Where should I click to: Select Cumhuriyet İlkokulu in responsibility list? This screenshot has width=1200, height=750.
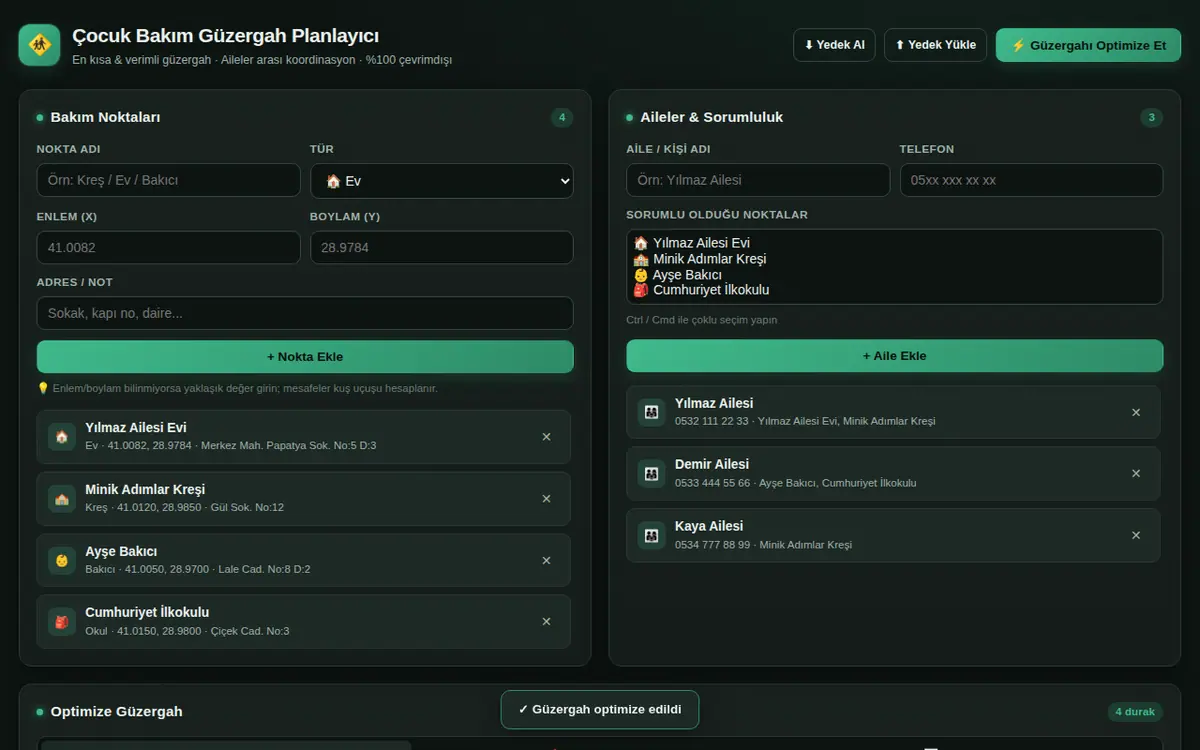point(894,291)
